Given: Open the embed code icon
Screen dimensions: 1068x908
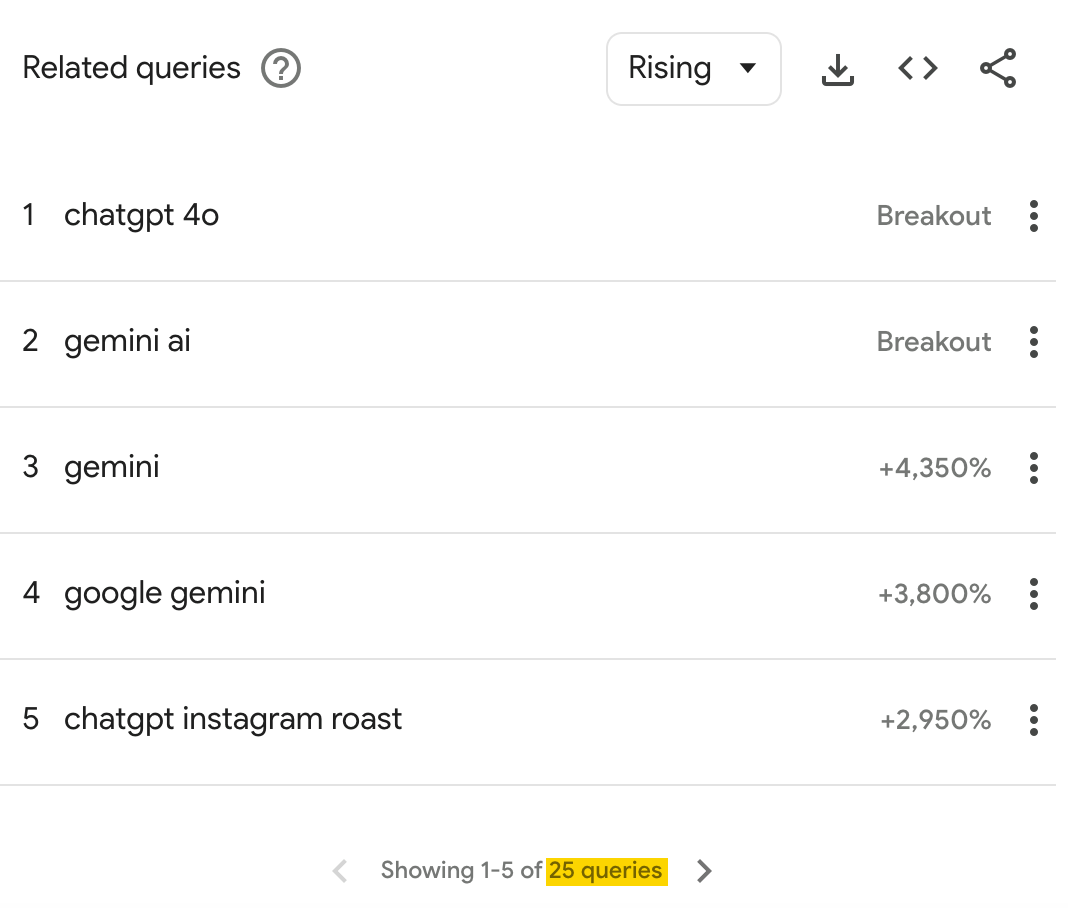Looking at the screenshot, I should [x=916, y=69].
